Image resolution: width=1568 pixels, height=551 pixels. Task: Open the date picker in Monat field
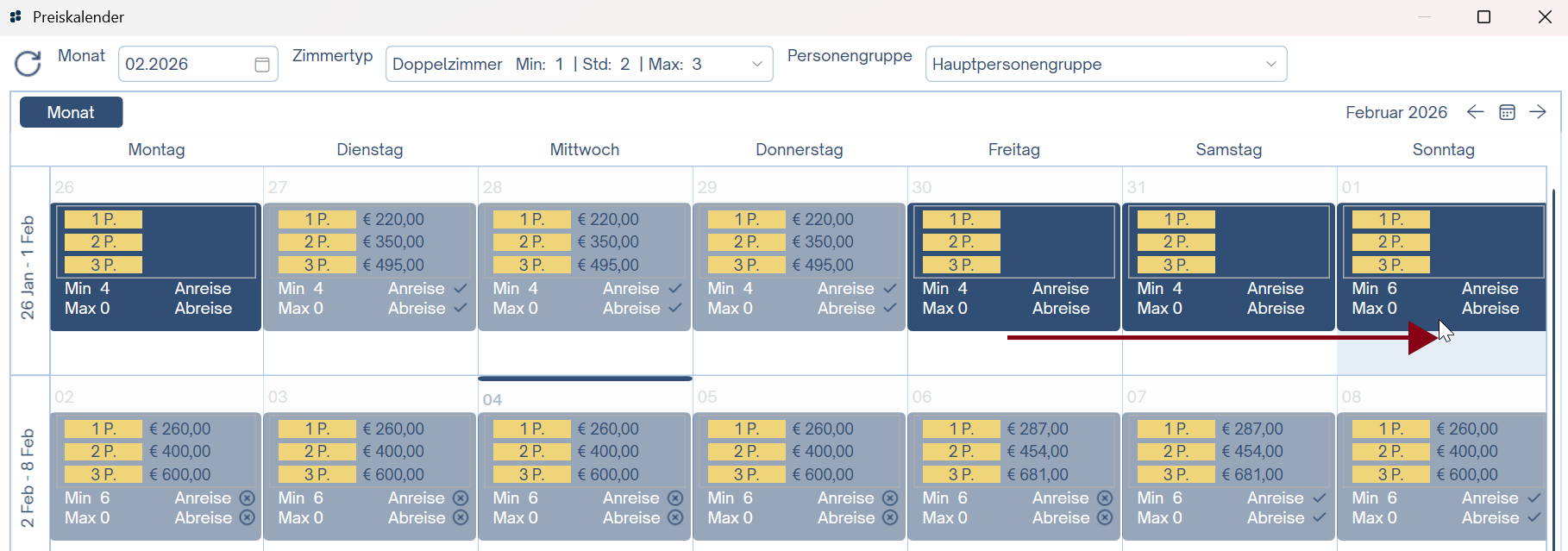point(262,65)
